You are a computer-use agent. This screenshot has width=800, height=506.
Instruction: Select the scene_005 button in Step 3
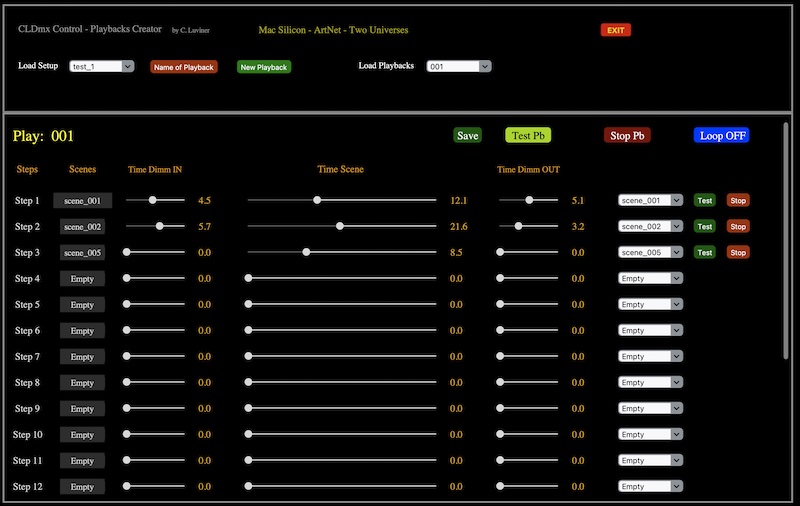(x=82, y=252)
